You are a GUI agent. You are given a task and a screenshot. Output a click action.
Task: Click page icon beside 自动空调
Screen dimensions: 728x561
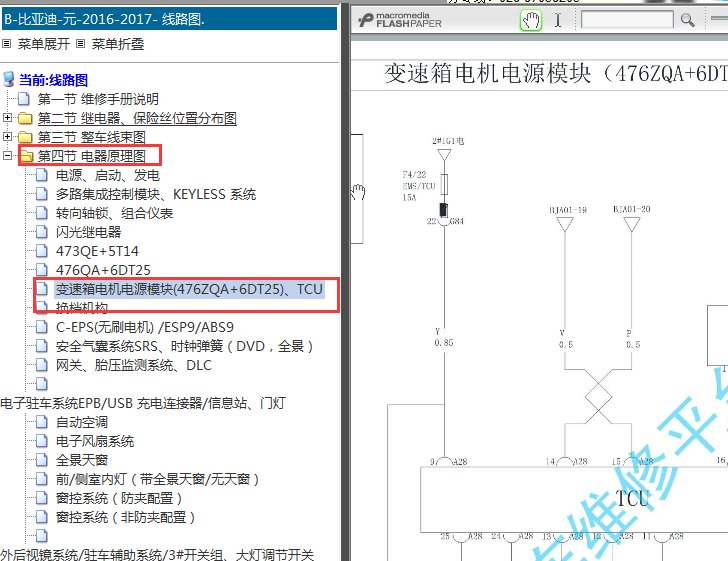click(42, 422)
